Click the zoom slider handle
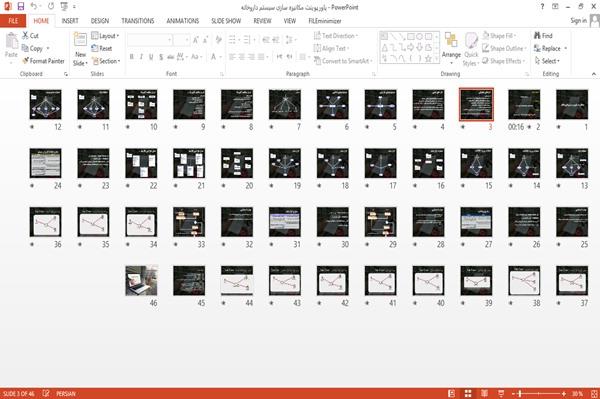 (x=520, y=393)
